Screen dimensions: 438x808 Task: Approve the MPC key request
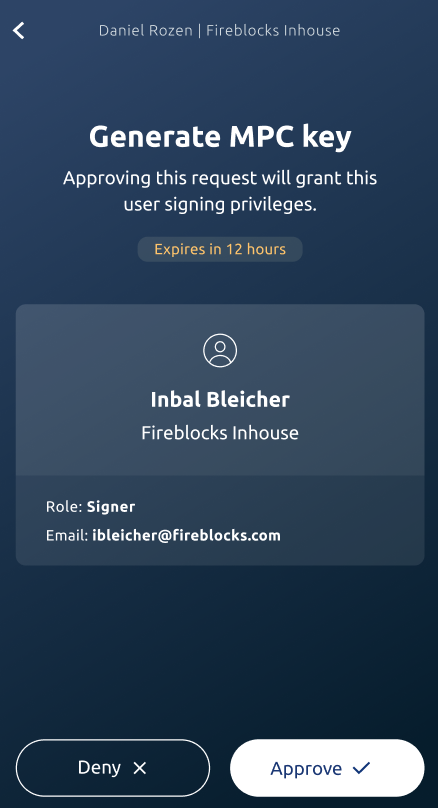coord(327,768)
